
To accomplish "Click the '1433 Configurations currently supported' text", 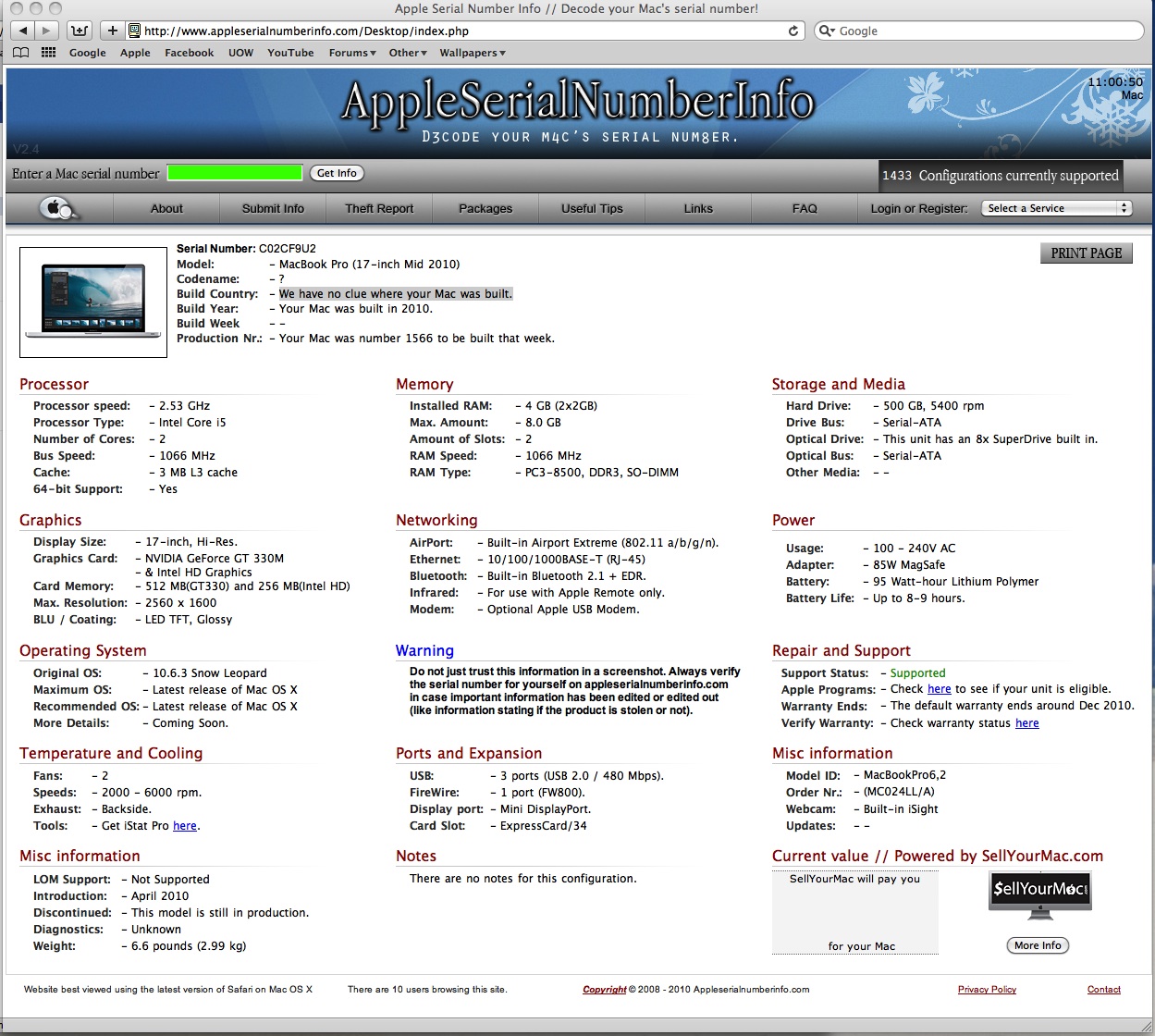I will tap(1000, 175).
